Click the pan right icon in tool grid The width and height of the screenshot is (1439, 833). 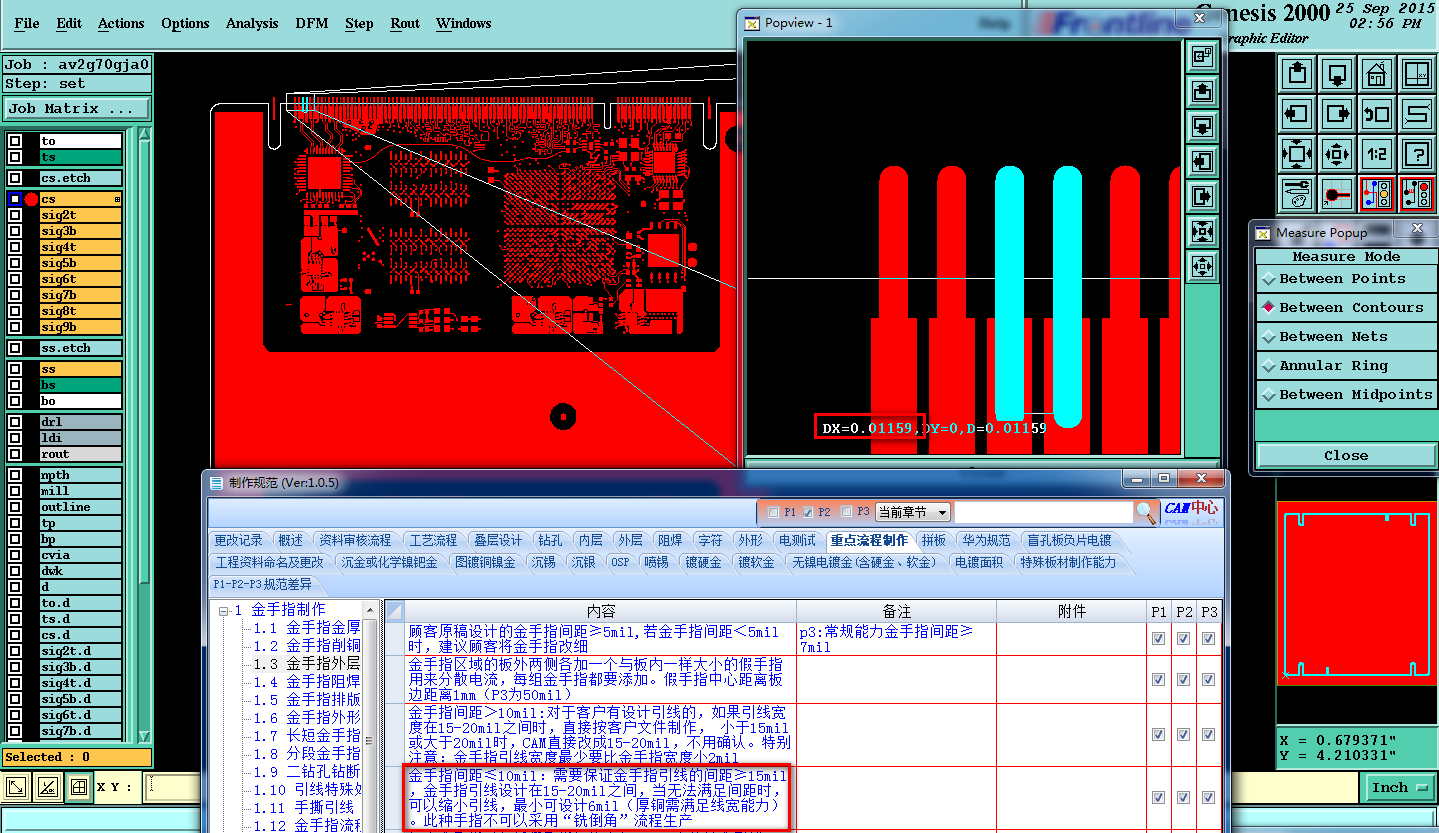pyautogui.click(x=1337, y=114)
